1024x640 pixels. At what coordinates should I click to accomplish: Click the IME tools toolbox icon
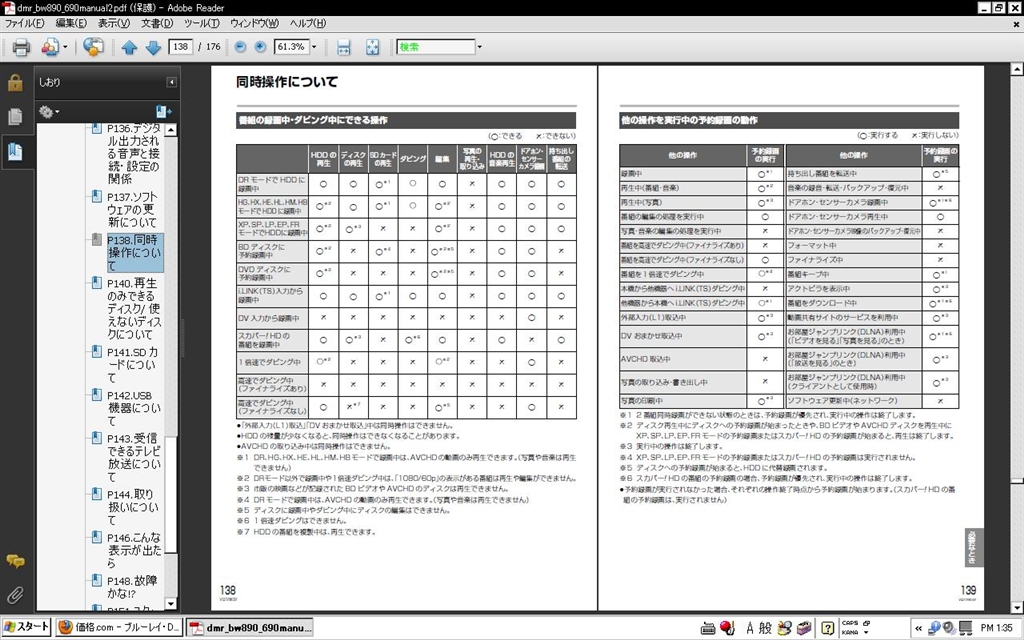point(804,628)
